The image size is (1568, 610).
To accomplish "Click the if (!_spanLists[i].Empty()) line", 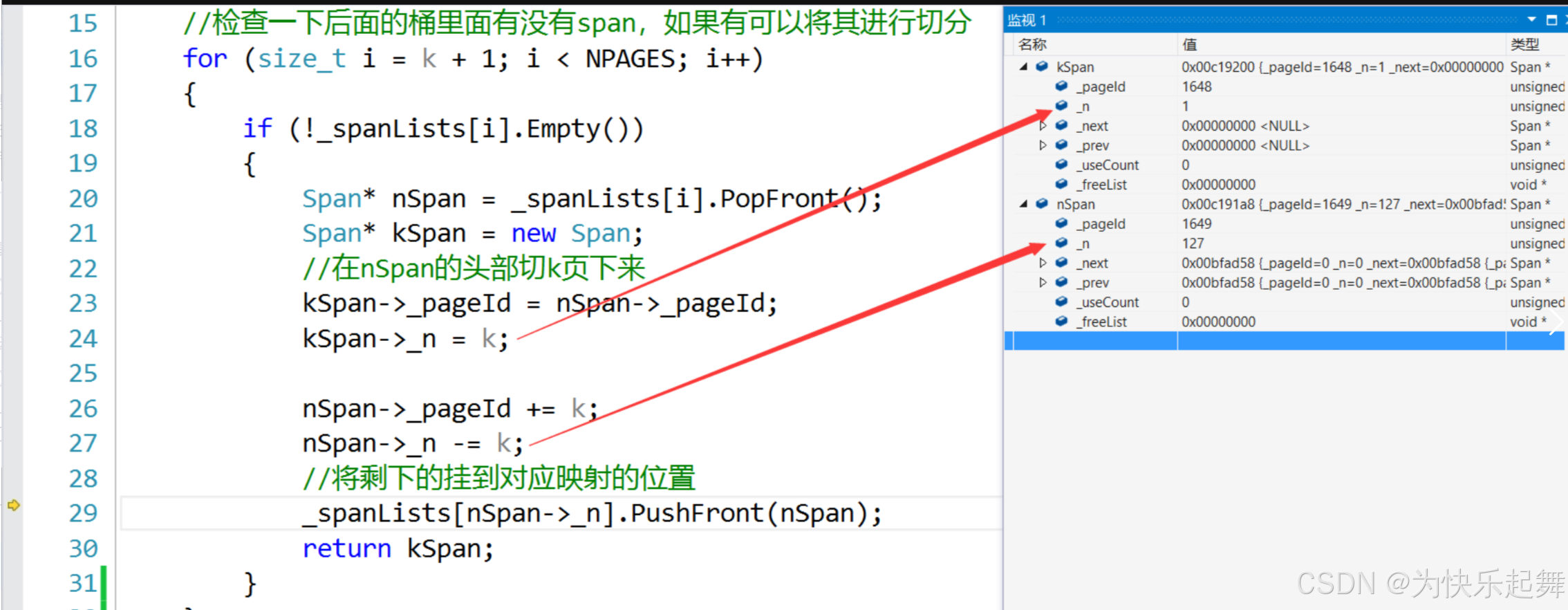I will point(443,129).
